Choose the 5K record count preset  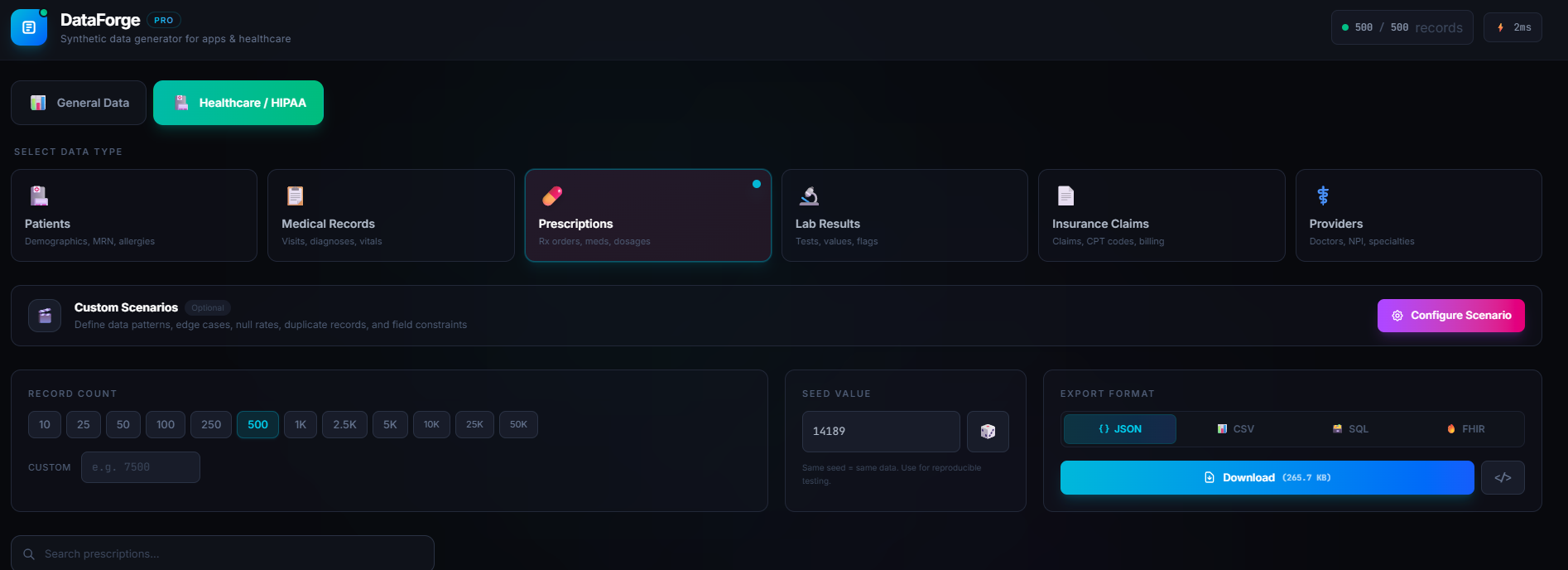(x=390, y=425)
